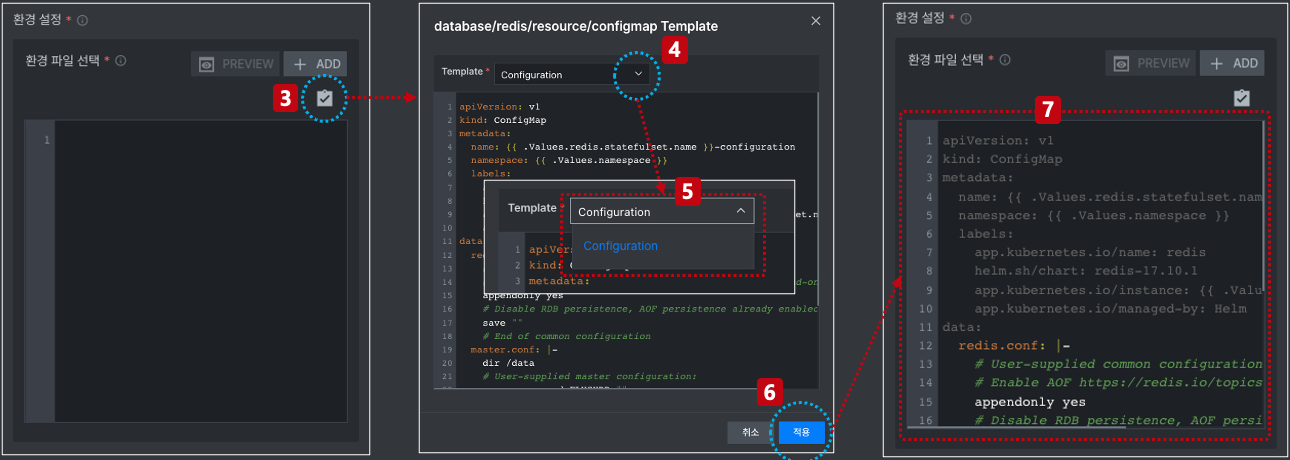Screen dimensions: 1290x460
Task: Click the info icon beside right 환경 설정
Action: (x=965, y=19)
